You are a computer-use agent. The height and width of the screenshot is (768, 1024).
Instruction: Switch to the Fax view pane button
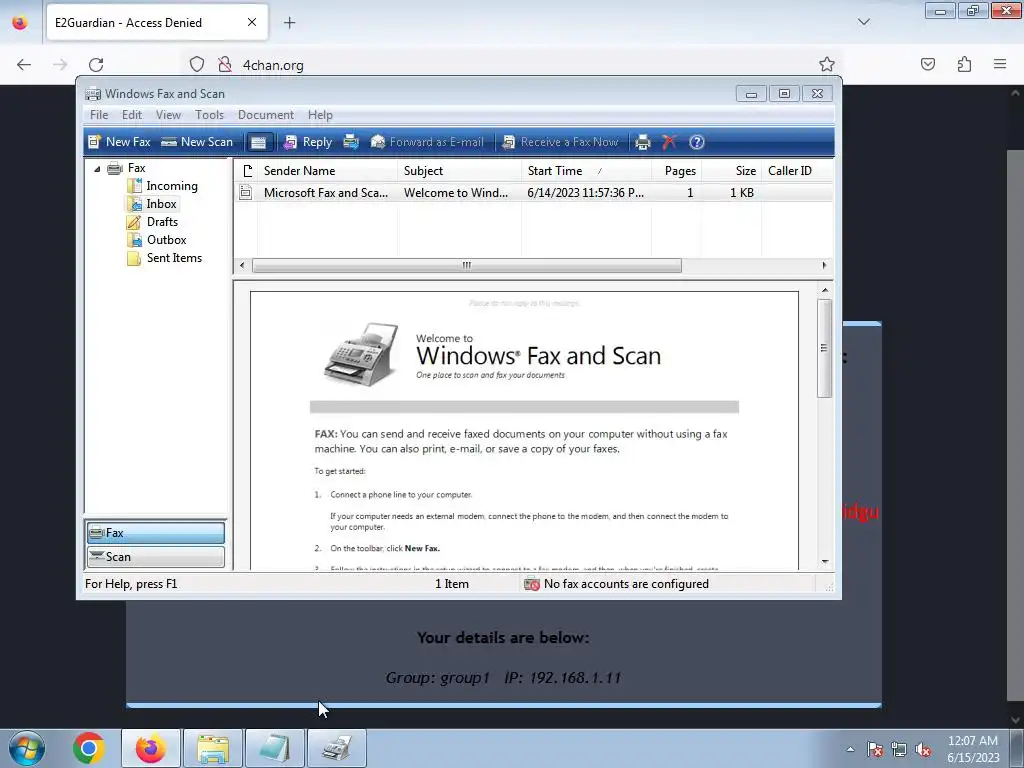click(155, 533)
